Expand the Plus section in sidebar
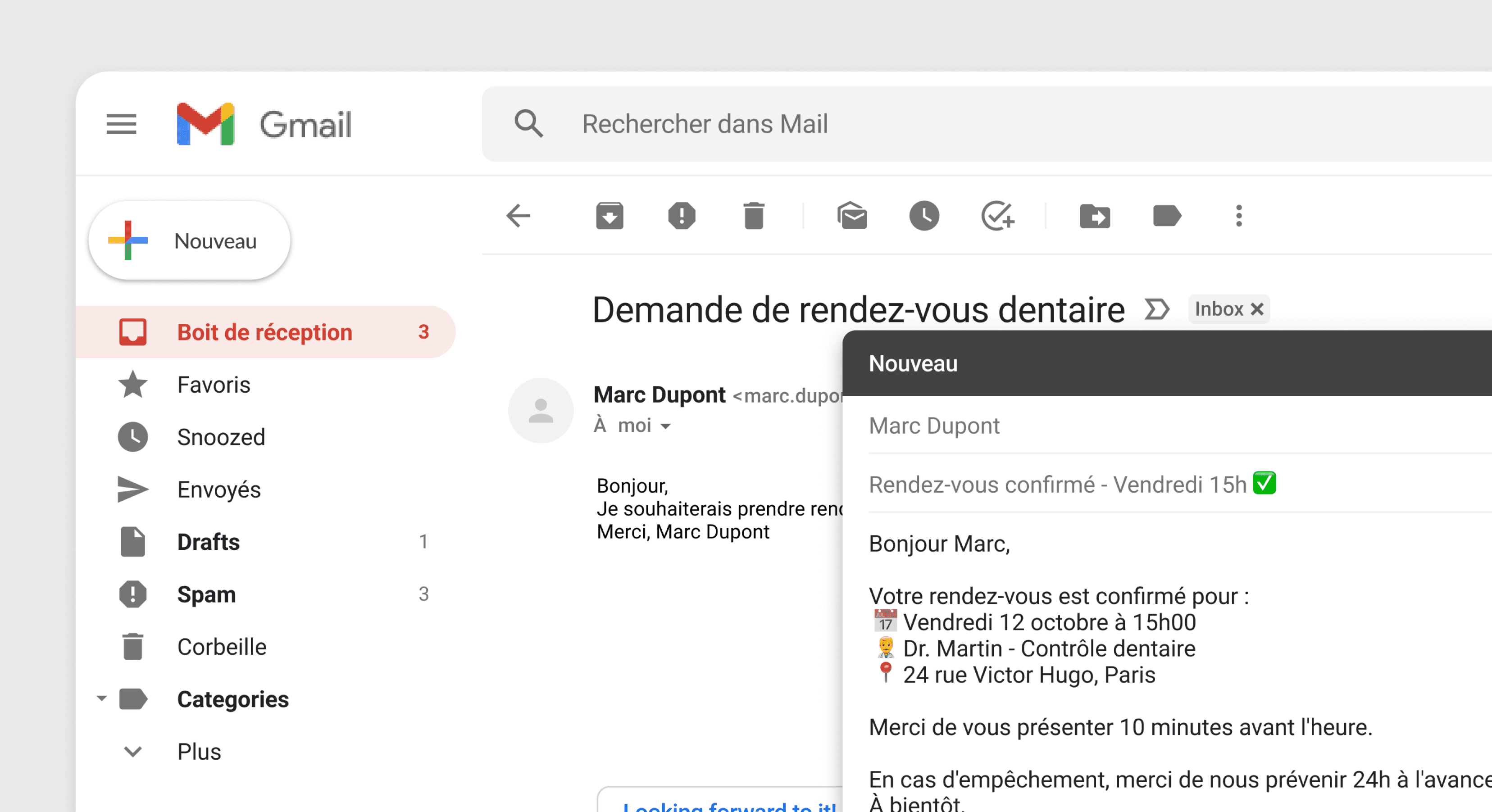The height and width of the screenshot is (812, 1492). point(132,752)
